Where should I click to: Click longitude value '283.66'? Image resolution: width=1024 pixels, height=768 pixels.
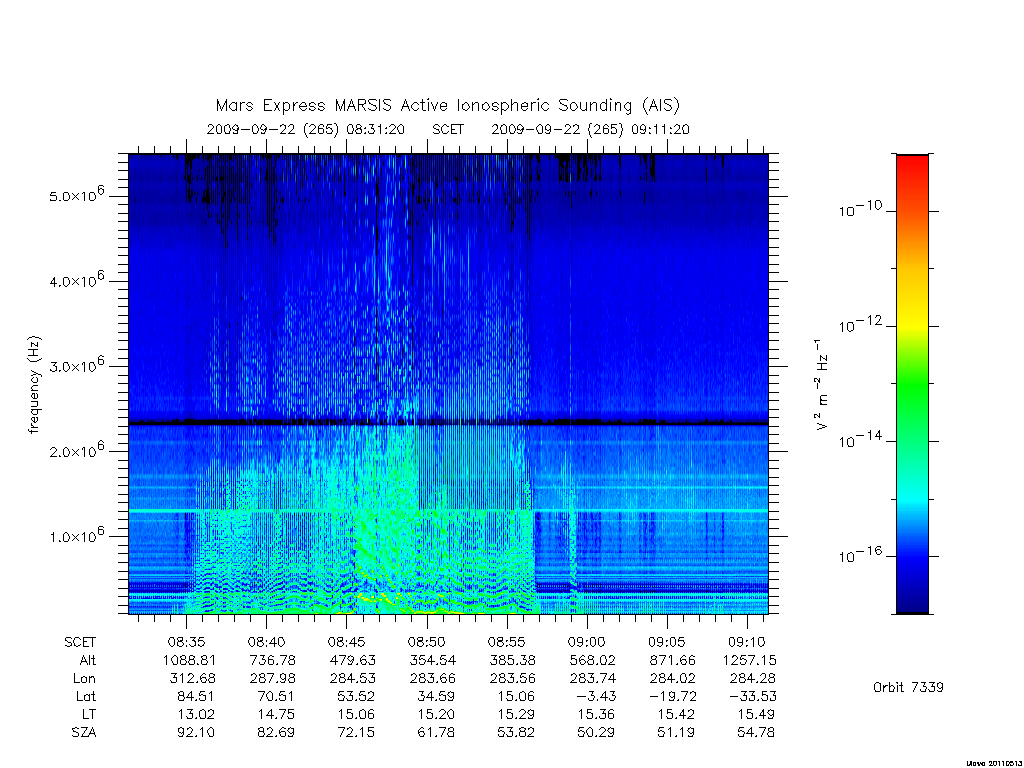click(432, 679)
